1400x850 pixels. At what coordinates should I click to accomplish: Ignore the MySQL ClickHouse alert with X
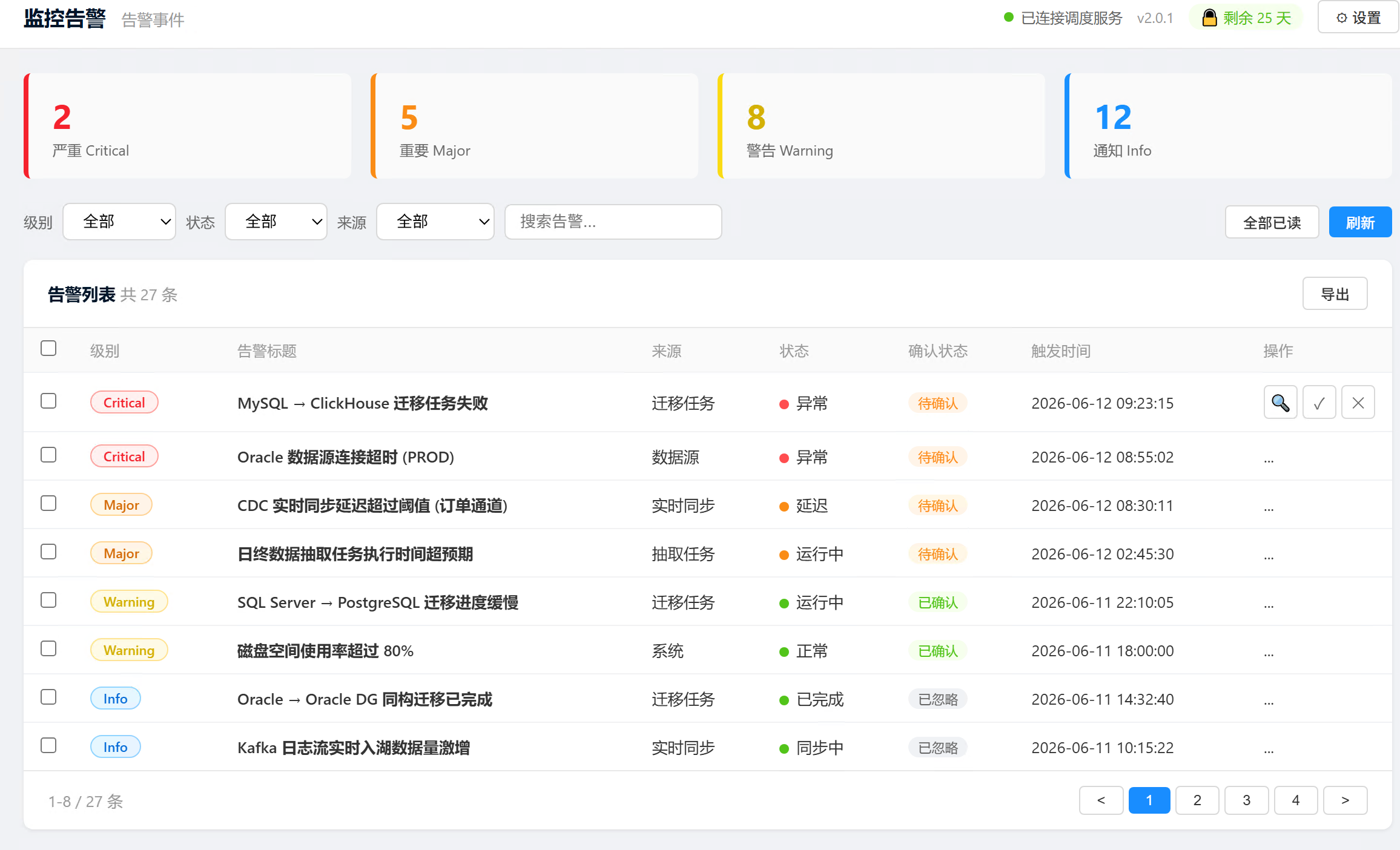click(1358, 403)
